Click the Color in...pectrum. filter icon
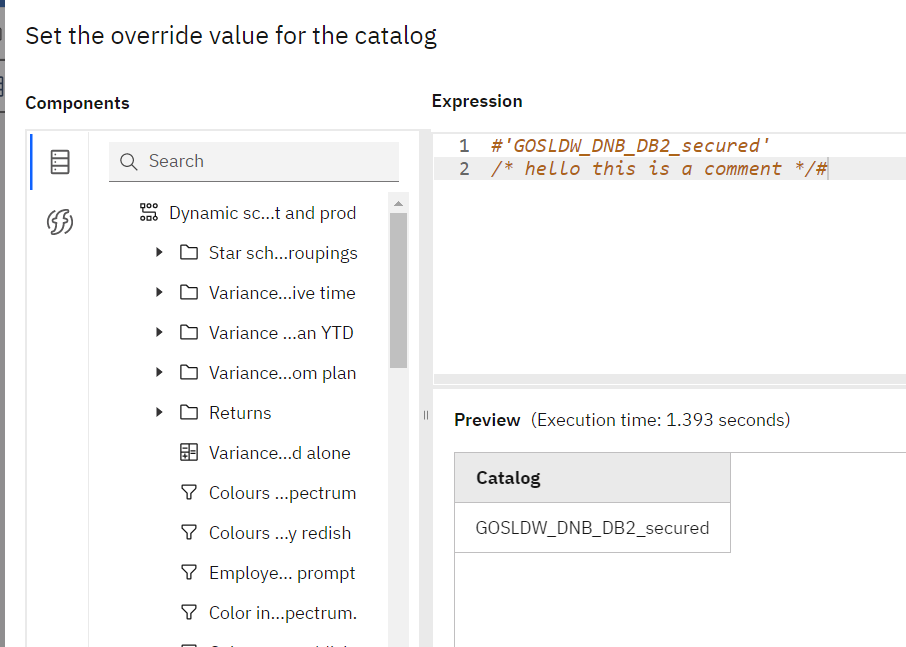906x647 pixels. click(x=189, y=613)
